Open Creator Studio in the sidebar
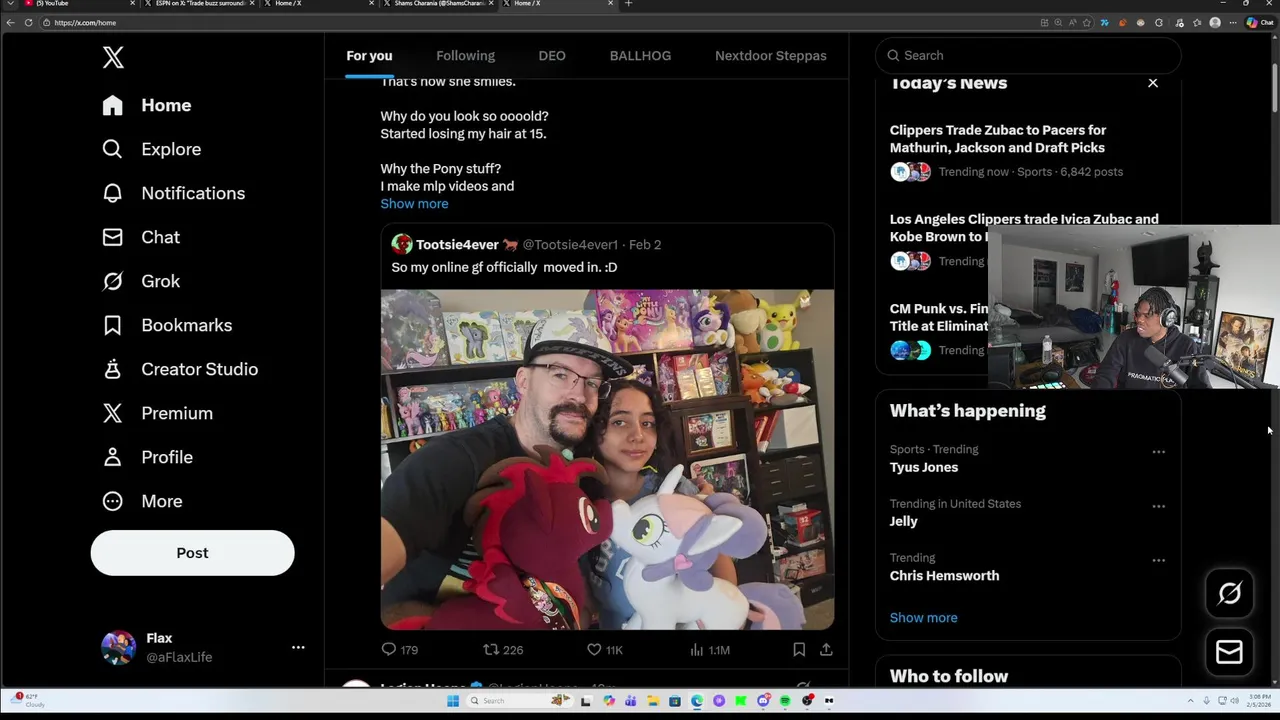 coord(180,369)
